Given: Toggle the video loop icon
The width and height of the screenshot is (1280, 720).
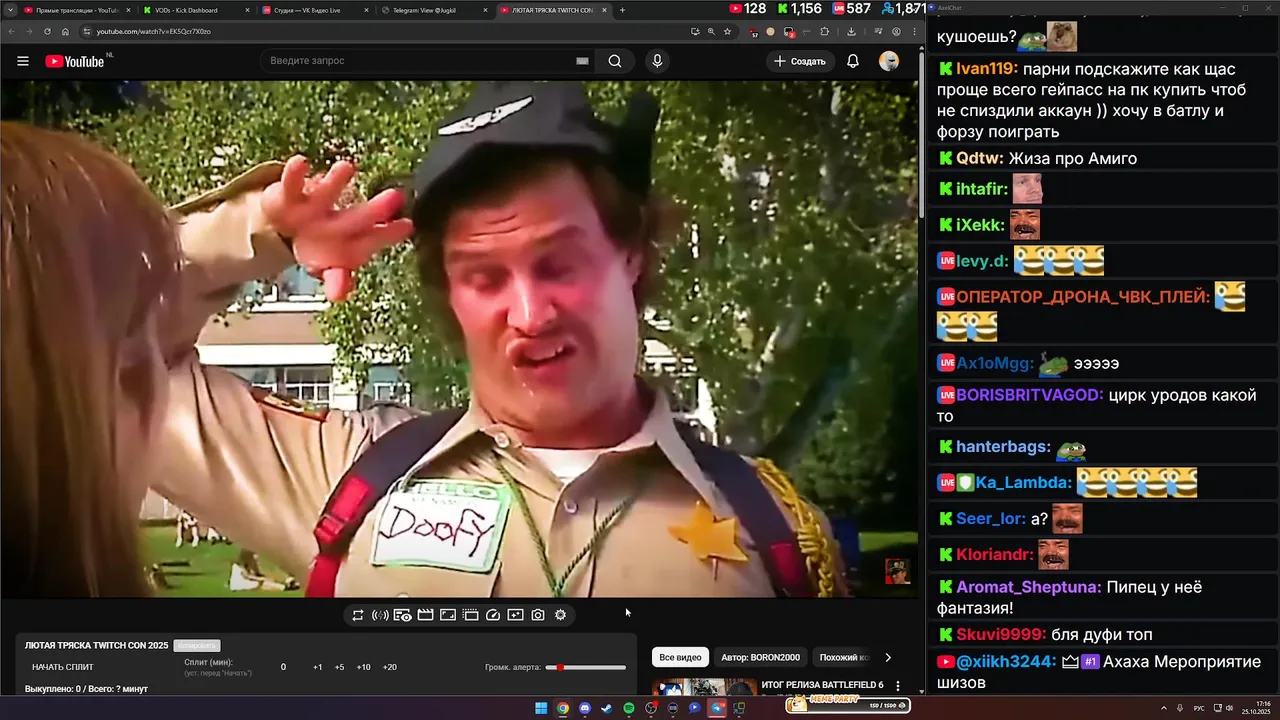Looking at the screenshot, I should 357,615.
